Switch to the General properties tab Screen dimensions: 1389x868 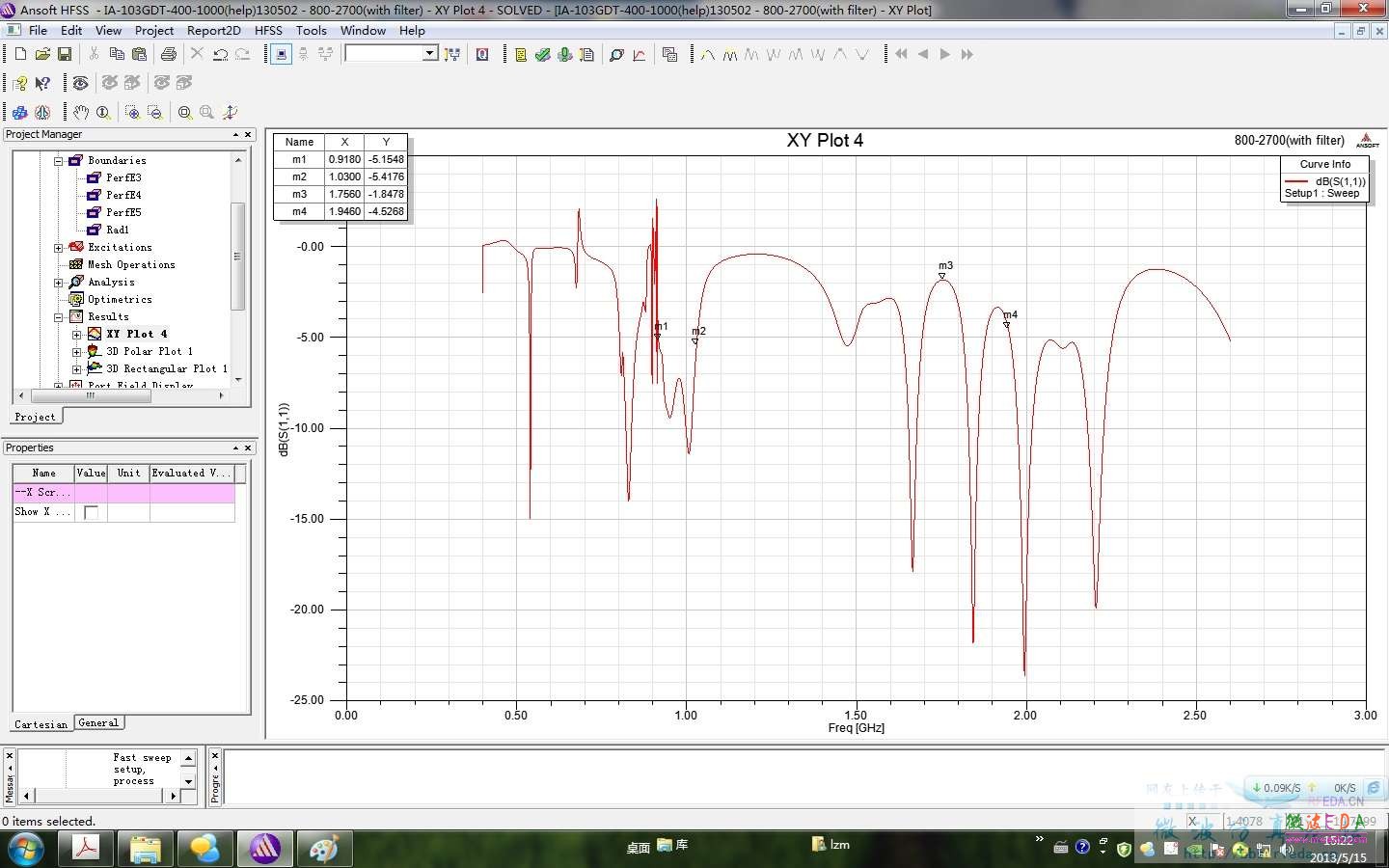98,722
